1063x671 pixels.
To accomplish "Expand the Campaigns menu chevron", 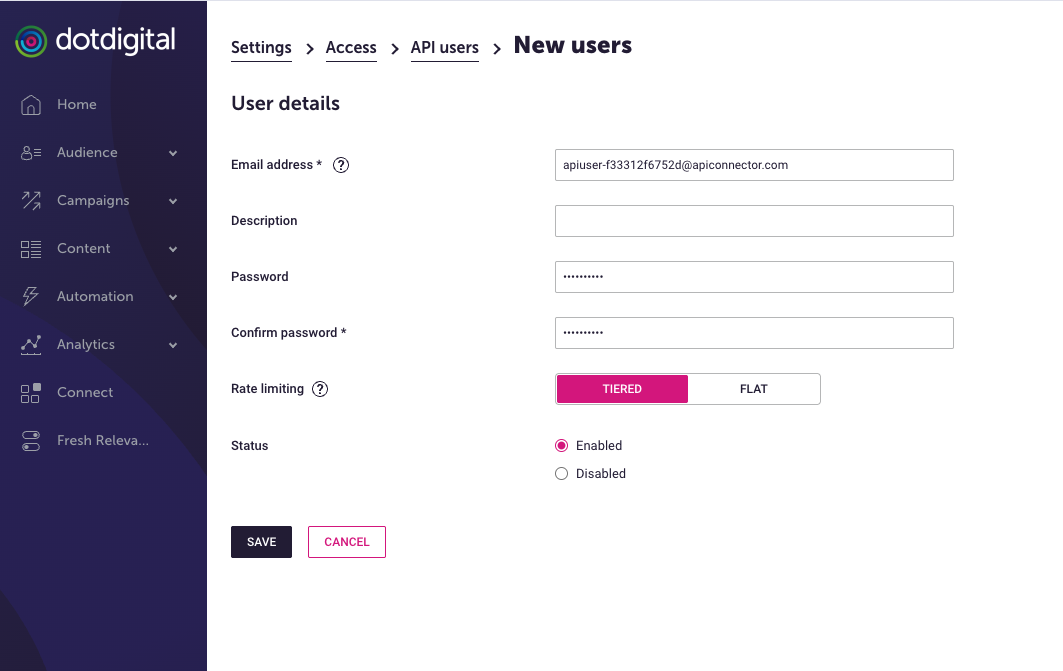I will (x=173, y=201).
